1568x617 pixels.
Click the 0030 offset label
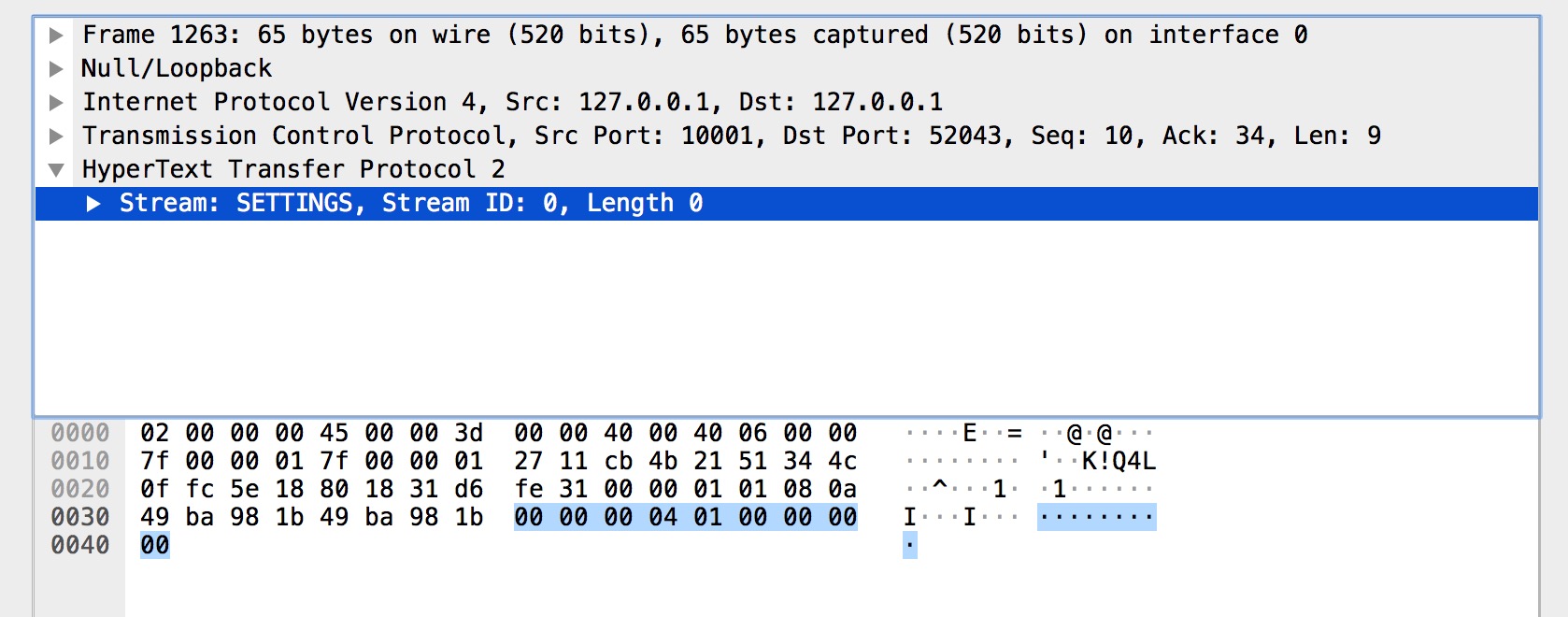[80, 518]
